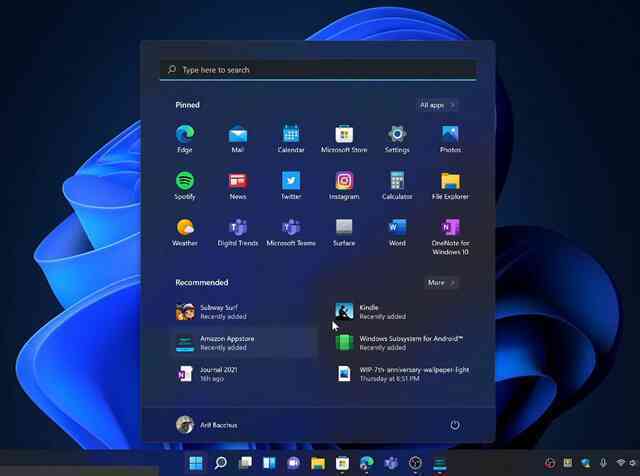Open the Journal 2021 OneNote file
The width and height of the screenshot is (640, 476).
245,374
